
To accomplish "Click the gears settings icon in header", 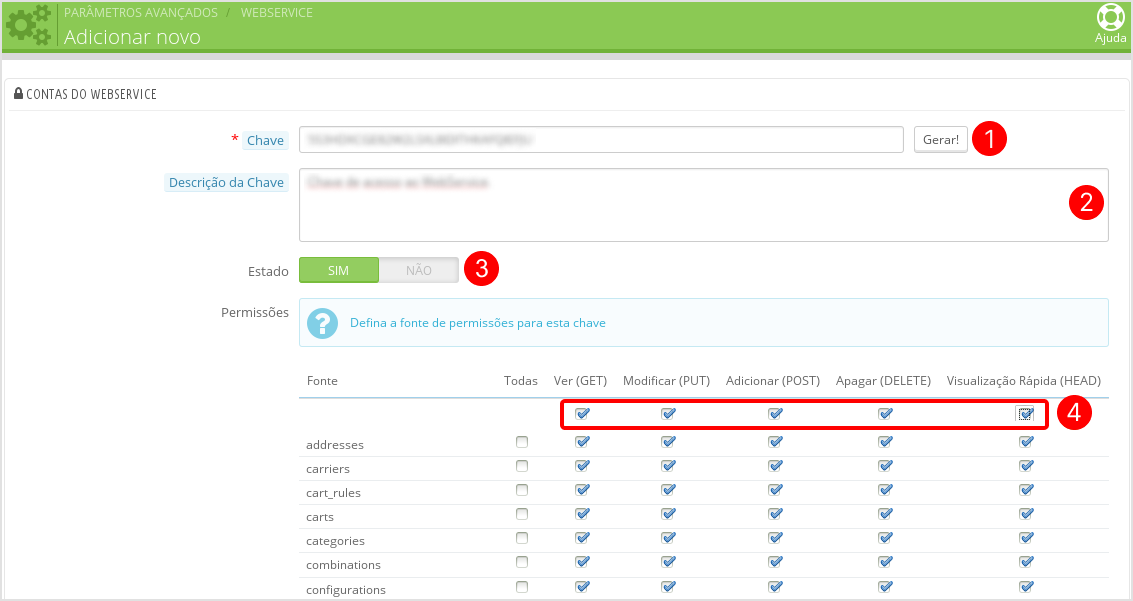I will [x=29, y=25].
